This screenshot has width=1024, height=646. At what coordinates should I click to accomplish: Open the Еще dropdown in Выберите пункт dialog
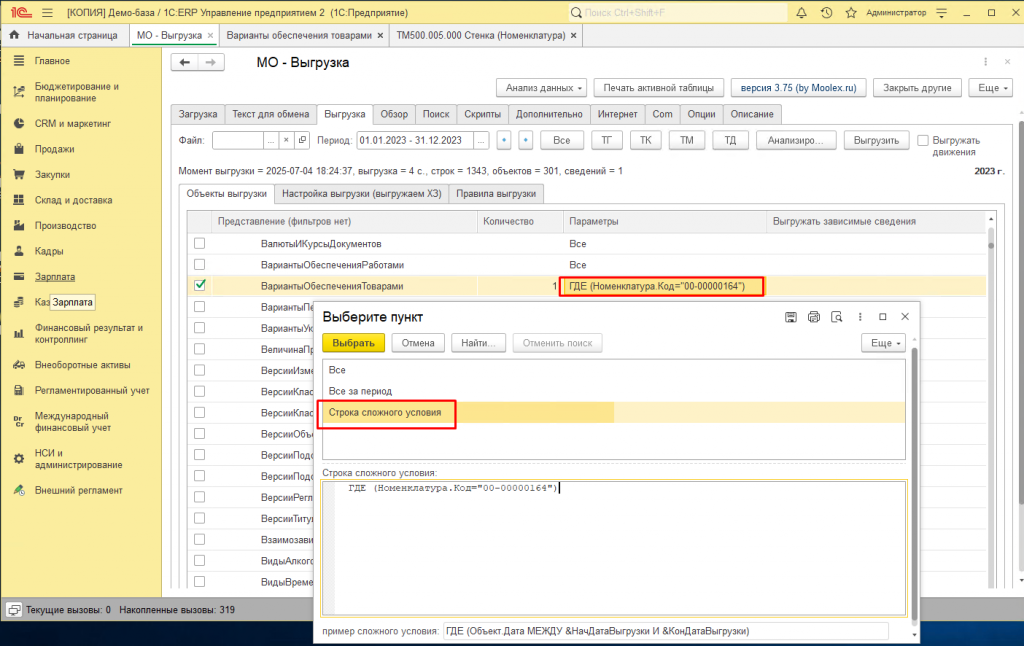(x=884, y=343)
